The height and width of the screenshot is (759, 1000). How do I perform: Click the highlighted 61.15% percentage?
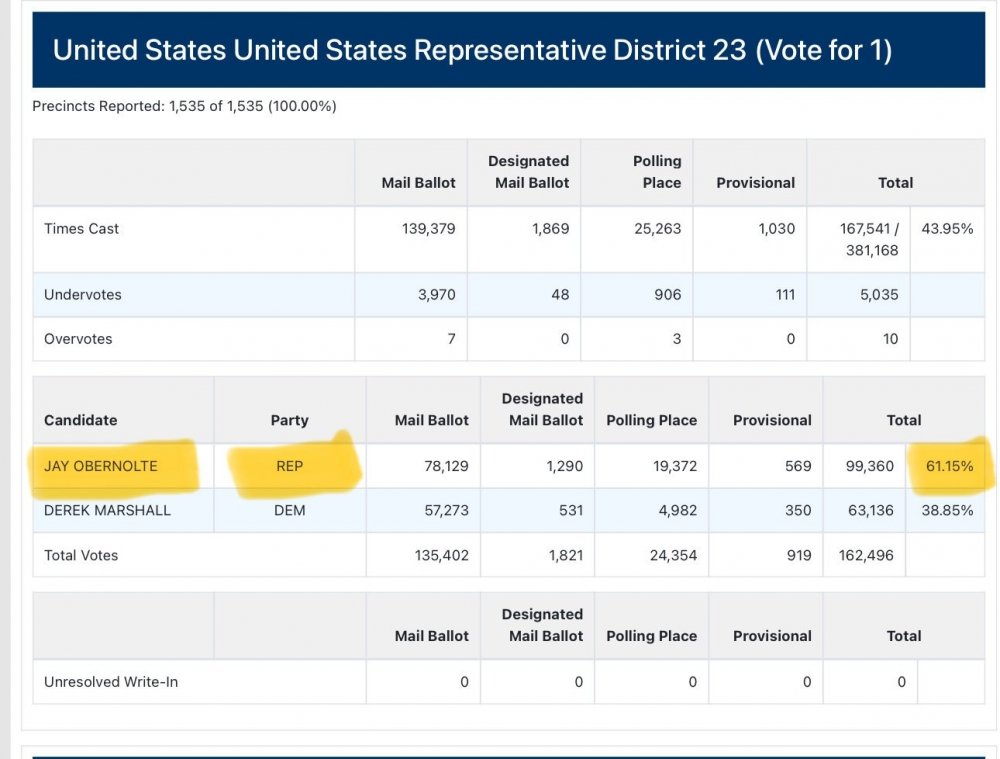tap(949, 466)
